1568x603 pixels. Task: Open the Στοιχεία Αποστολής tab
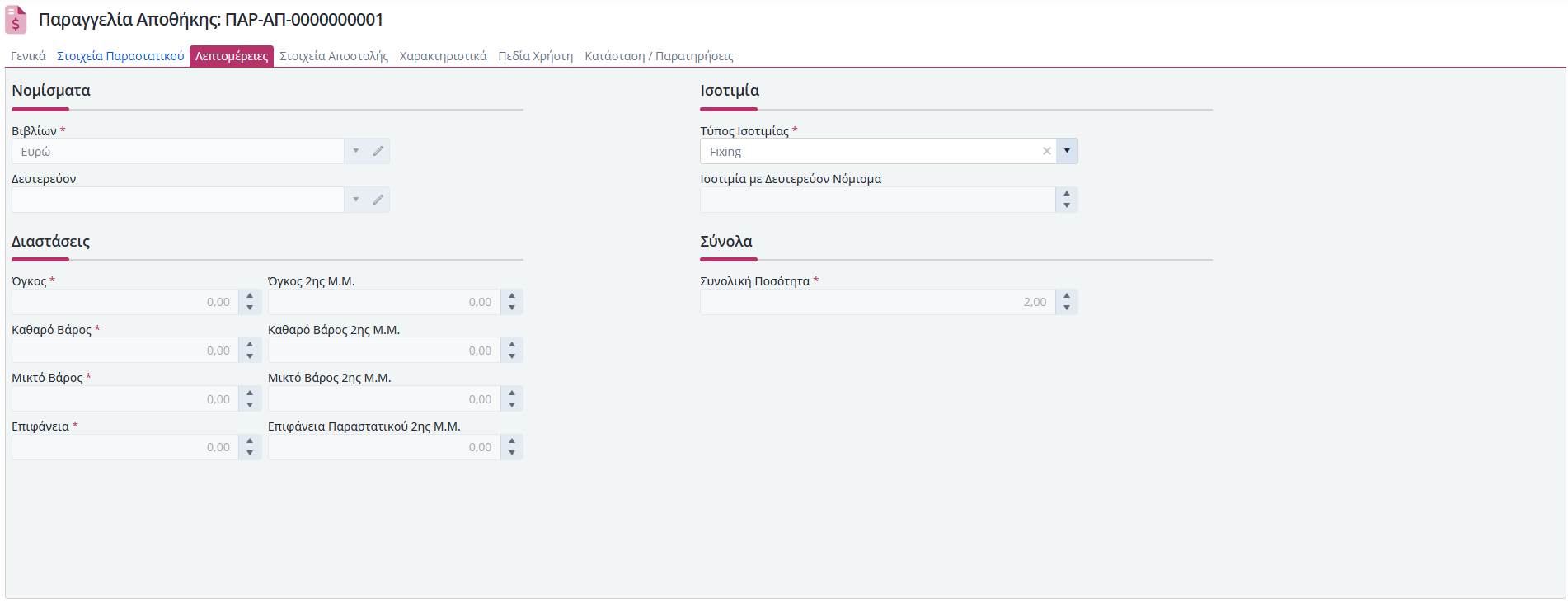[x=334, y=56]
